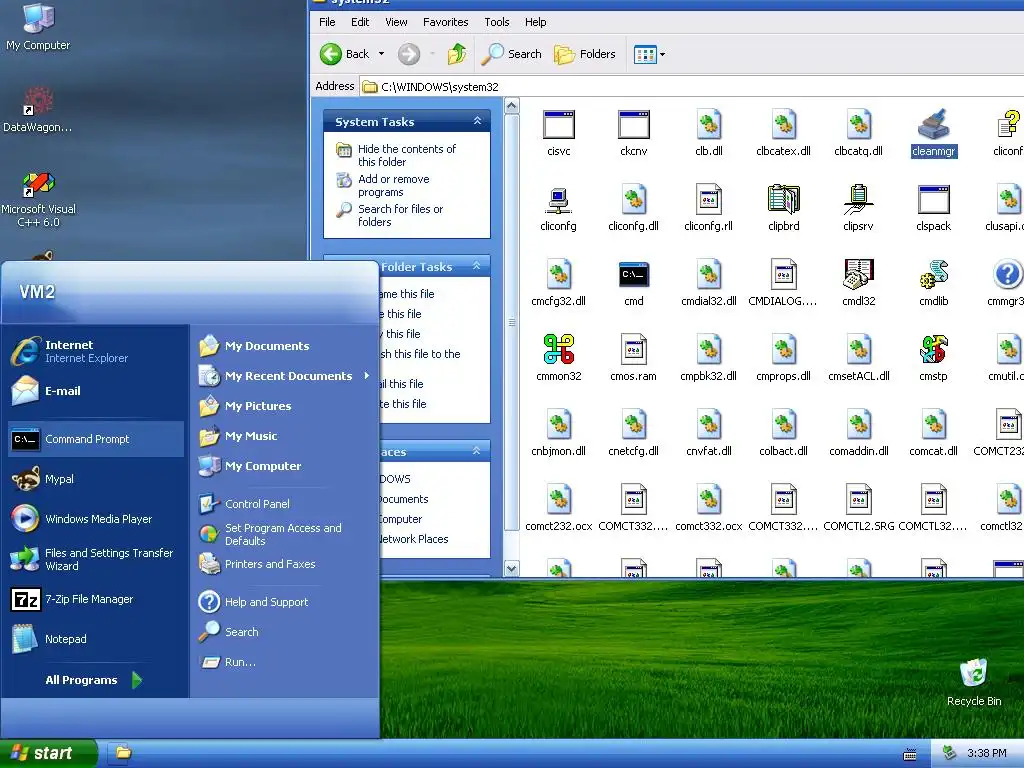Screen dimensions: 1024x768
Task: Click the Start button
Action: pos(48,753)
